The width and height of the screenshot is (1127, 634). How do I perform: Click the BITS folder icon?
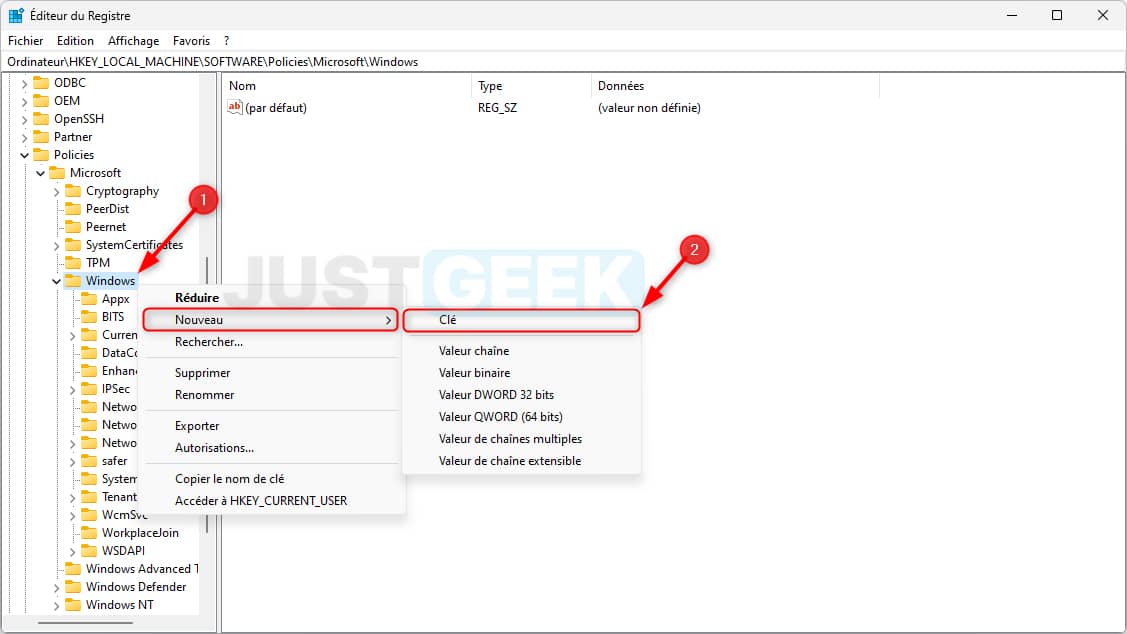(88, 316)
